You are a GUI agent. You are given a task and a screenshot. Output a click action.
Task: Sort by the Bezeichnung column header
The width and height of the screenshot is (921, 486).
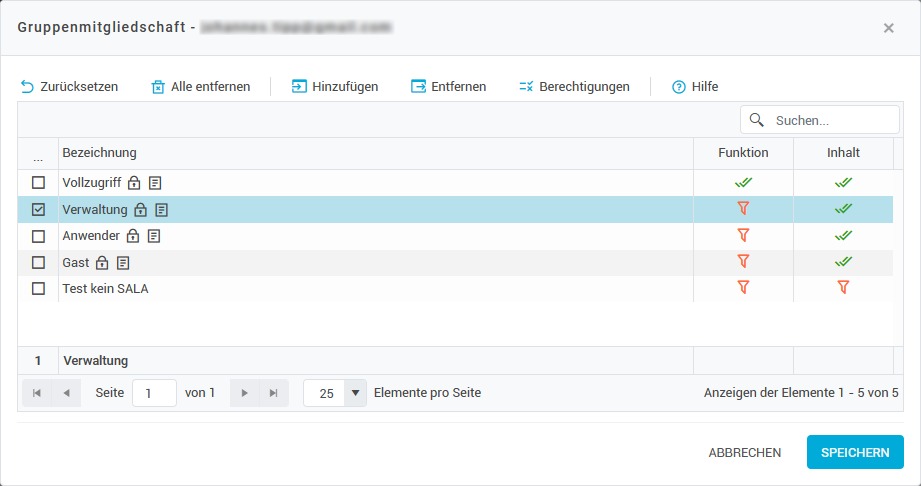[x=100, y=153]
